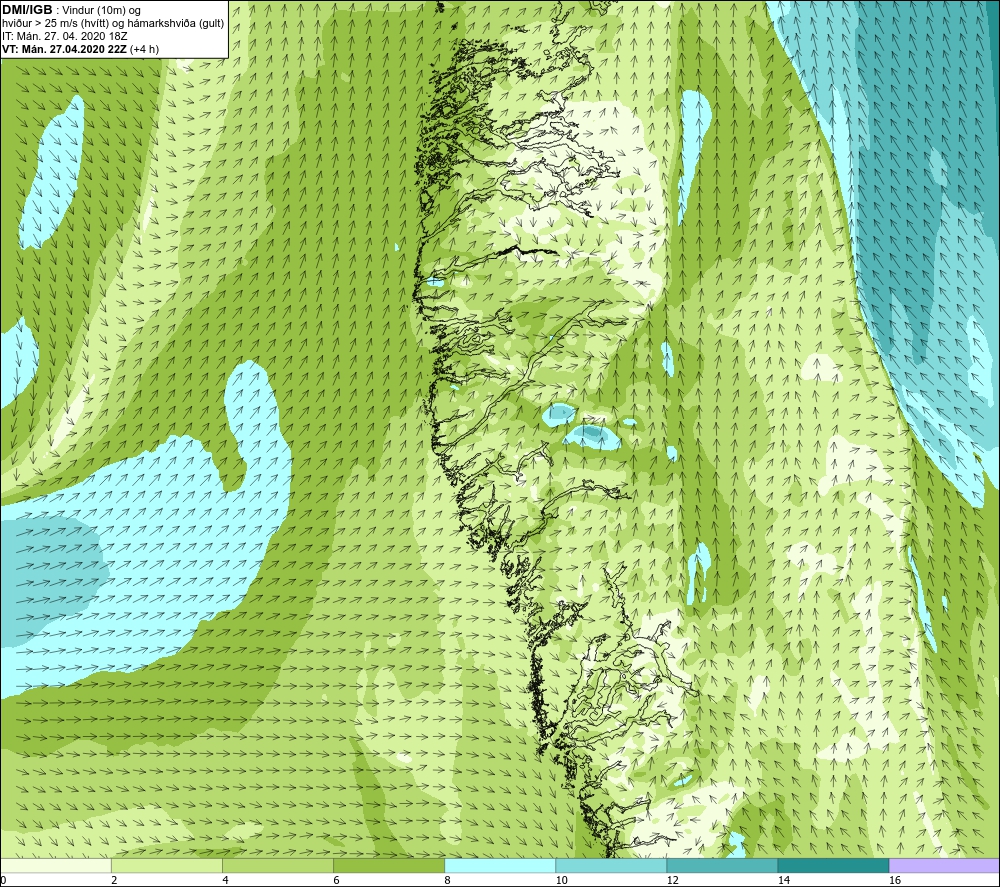Viewport: 1000px width, 887px height.
Task: Click the legend value '14'
Action: (783, 880)
